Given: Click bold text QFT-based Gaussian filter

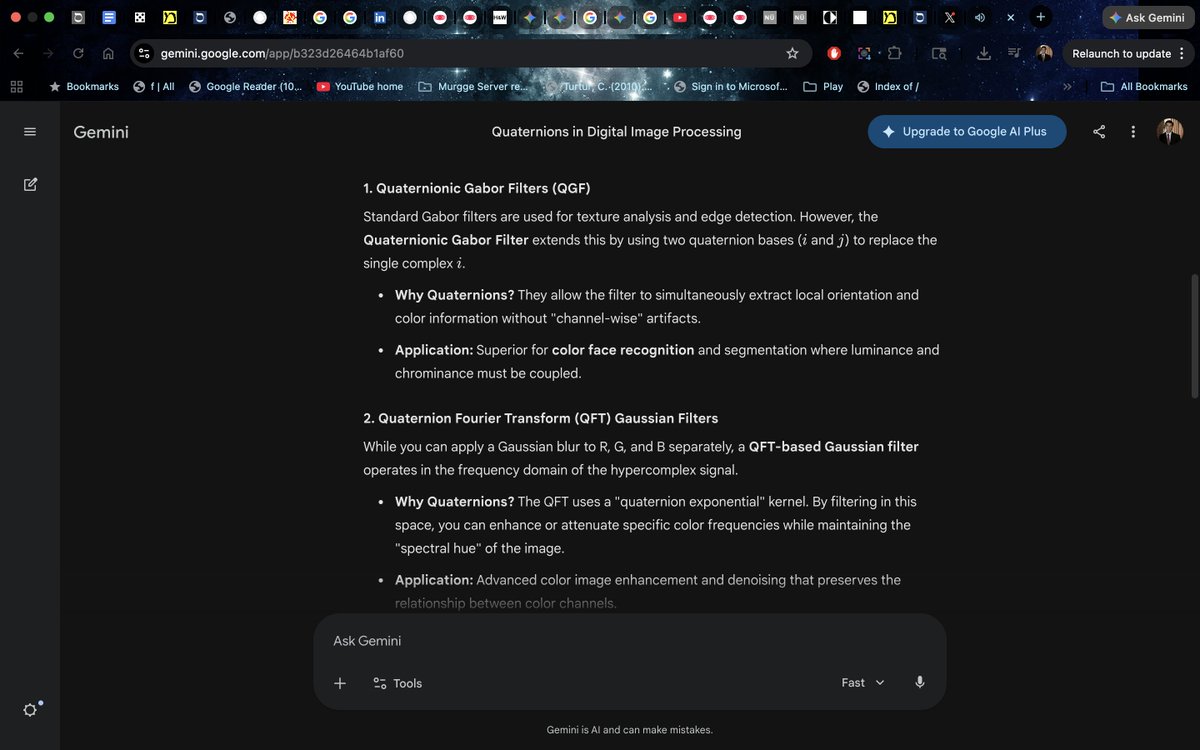Looking at the screenshot, I should [x=834, y=446].
